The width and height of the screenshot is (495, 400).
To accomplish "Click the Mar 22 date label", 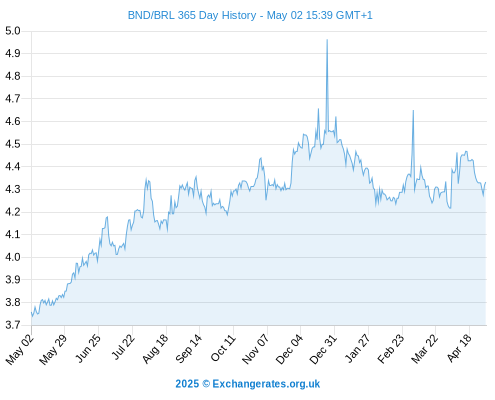I will 425,348.
